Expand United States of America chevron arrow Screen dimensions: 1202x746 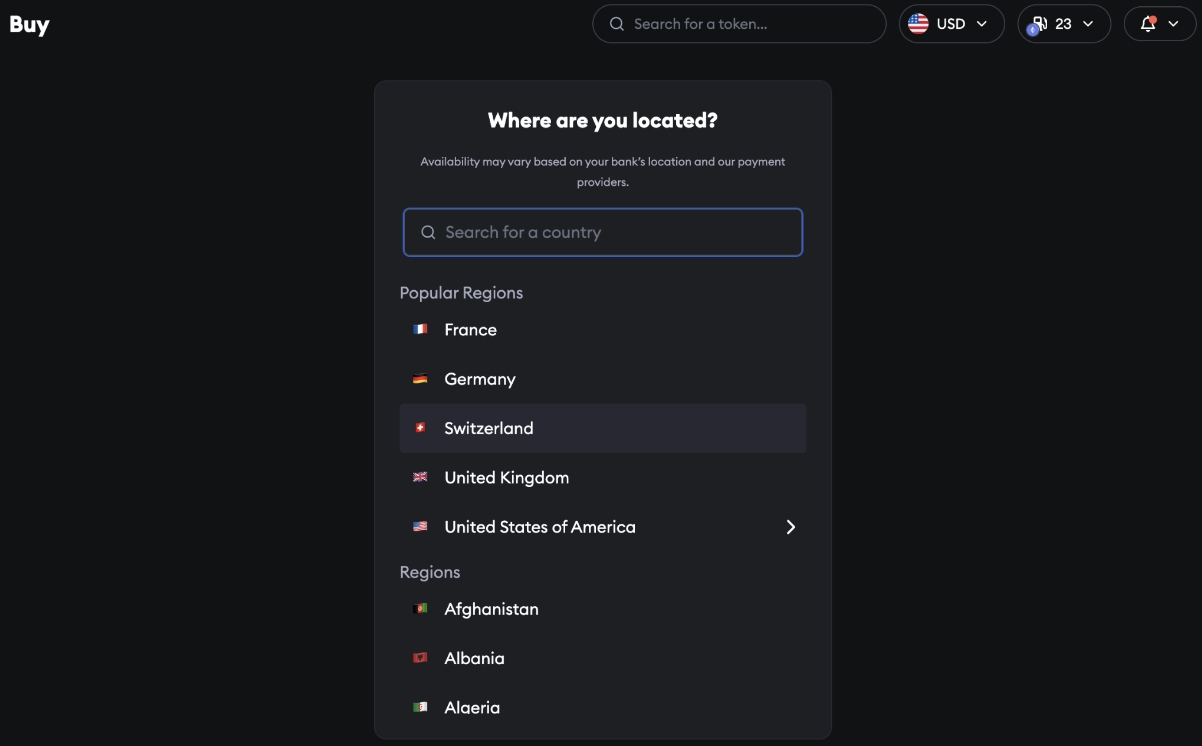790,527
